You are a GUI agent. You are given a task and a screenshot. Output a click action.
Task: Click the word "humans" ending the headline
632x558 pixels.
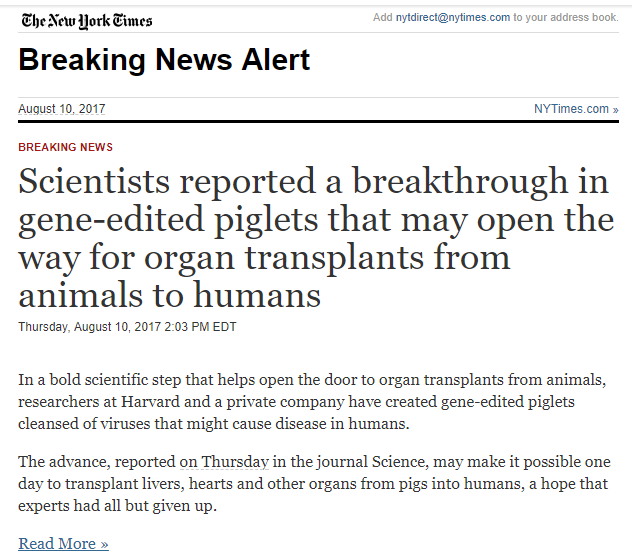click(x=257, y=296)
